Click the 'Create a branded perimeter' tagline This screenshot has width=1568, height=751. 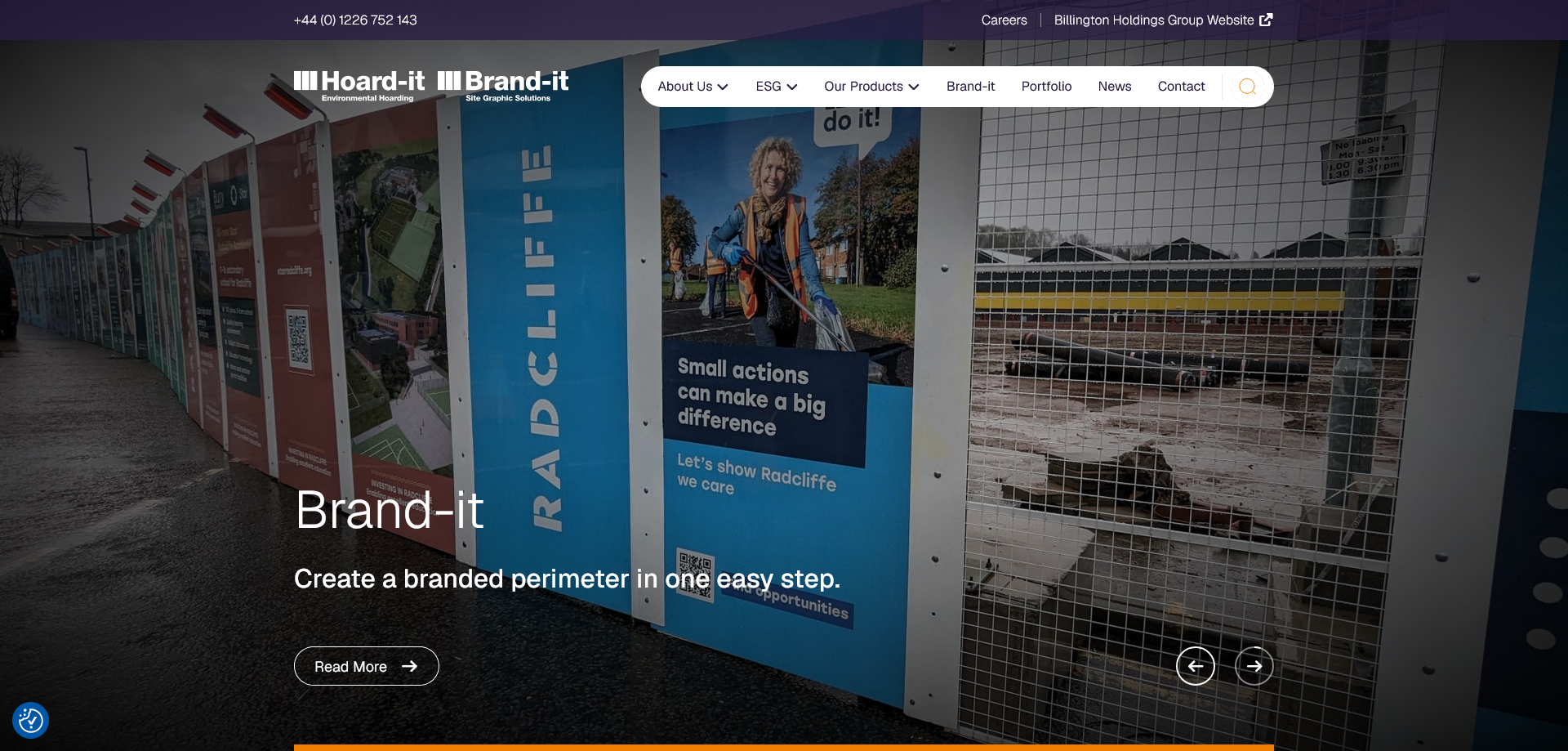tap(567, 579)
